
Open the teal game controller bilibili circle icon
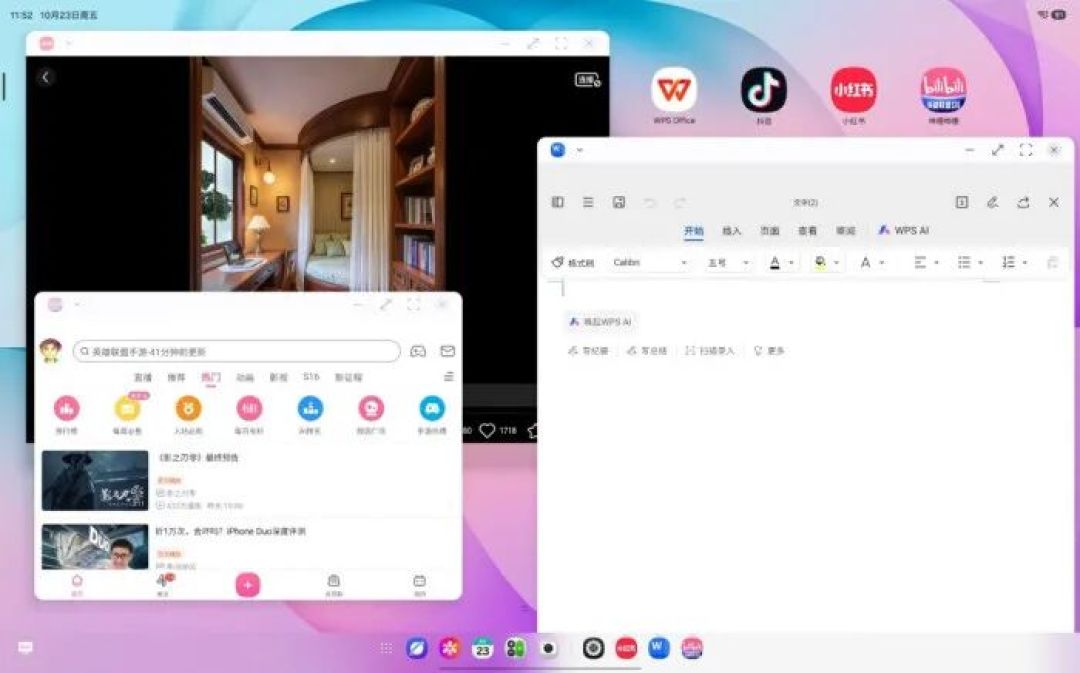coord(432,408)
